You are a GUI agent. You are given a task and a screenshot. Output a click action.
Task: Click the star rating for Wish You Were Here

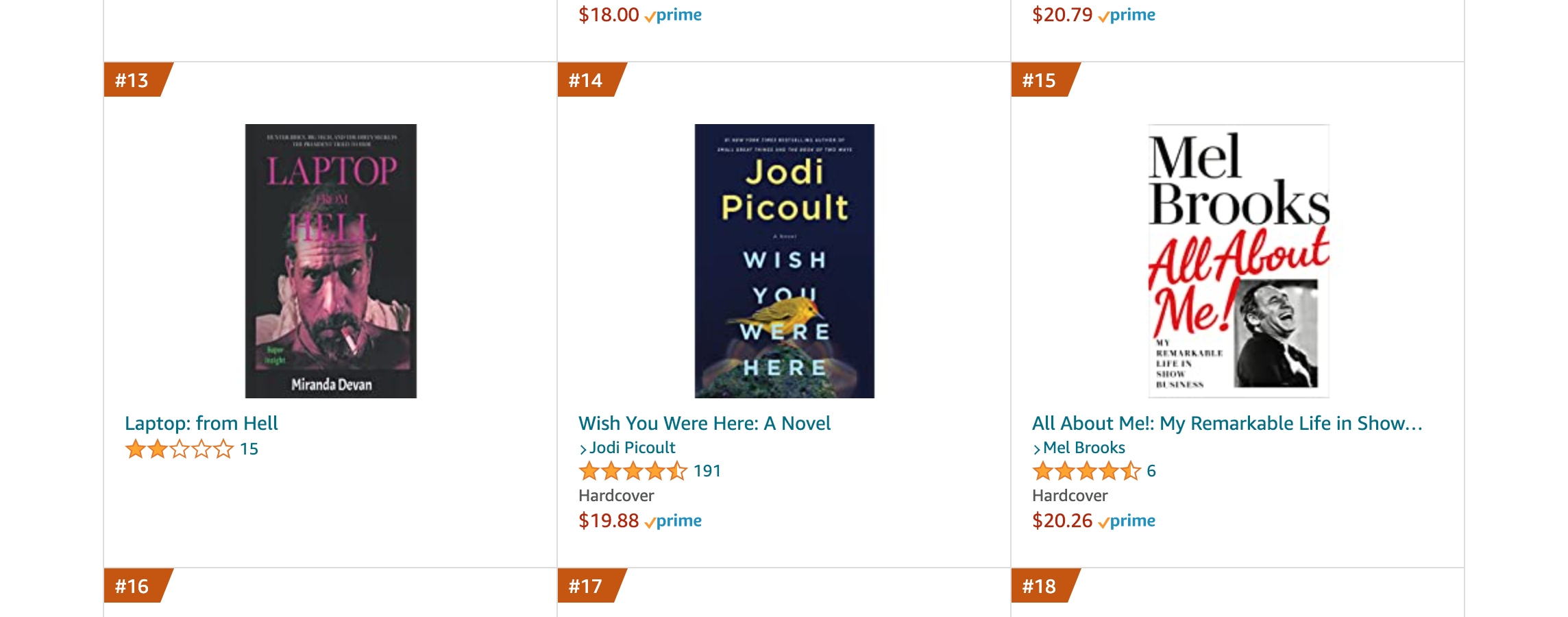pos(634,471)
